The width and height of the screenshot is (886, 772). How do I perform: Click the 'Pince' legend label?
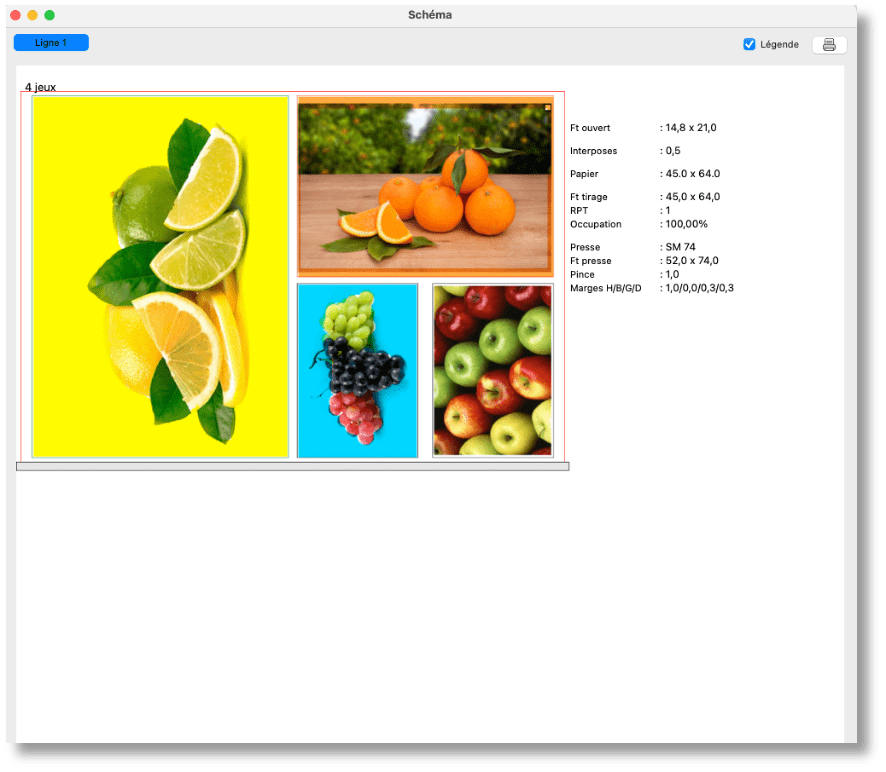pyautogui.click(x=582, y=275)
